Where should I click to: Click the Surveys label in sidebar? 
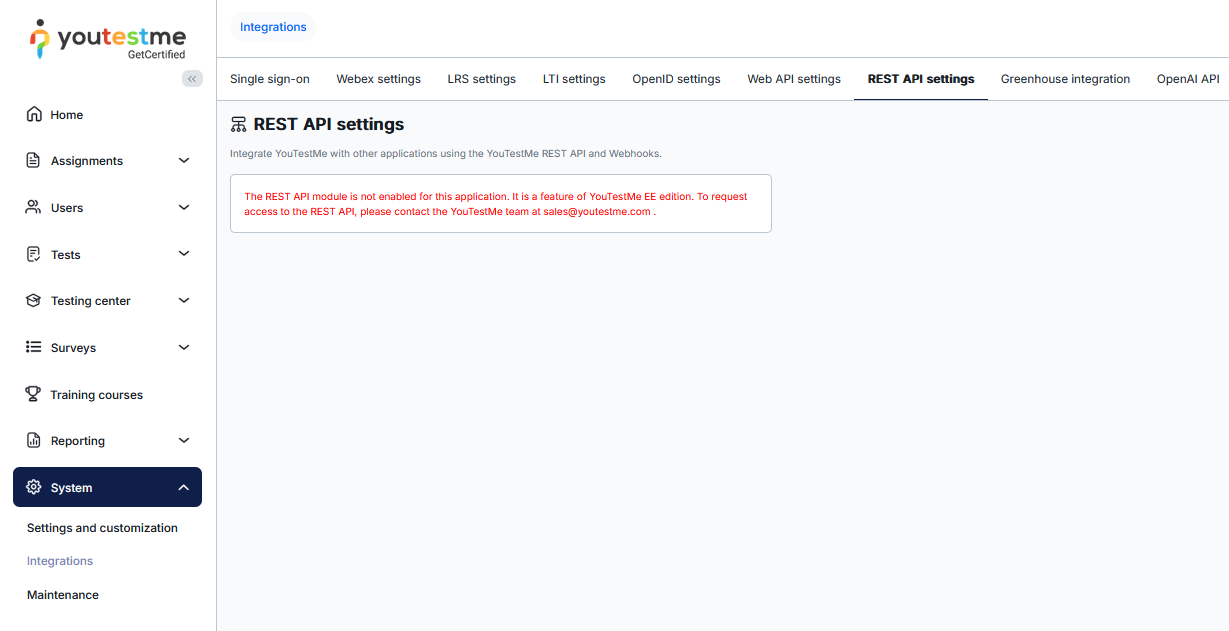tap(74, 348)
